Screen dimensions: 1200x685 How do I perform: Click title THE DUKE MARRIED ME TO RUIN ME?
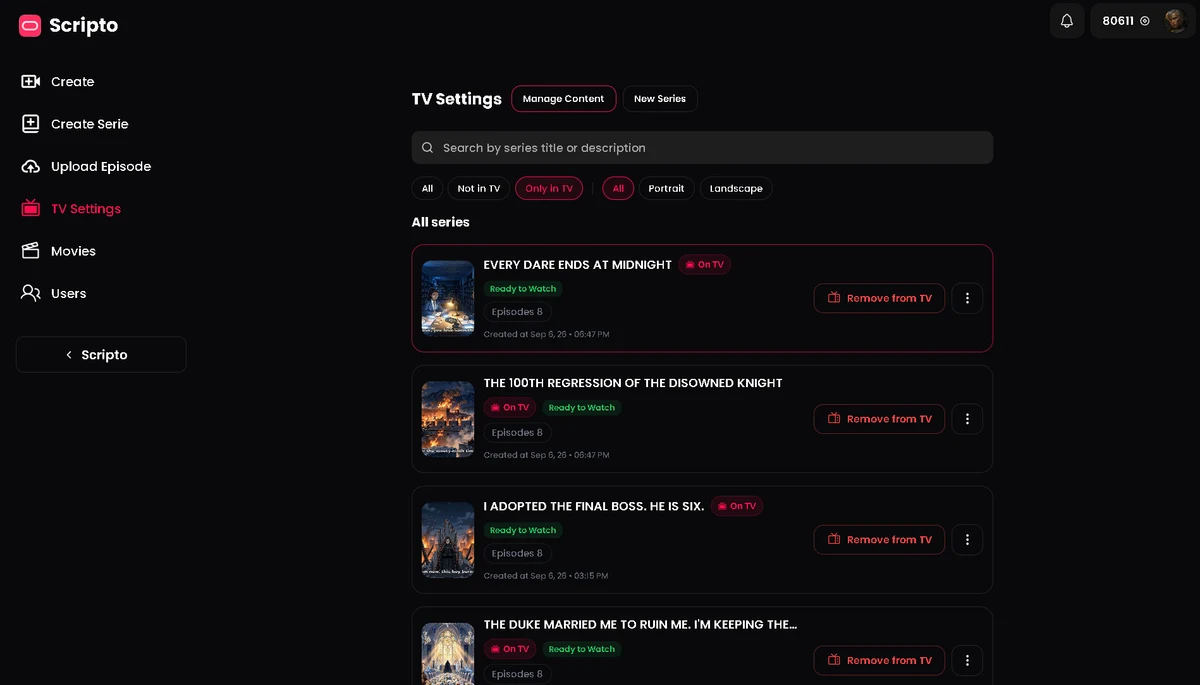[x=640, y=625]
